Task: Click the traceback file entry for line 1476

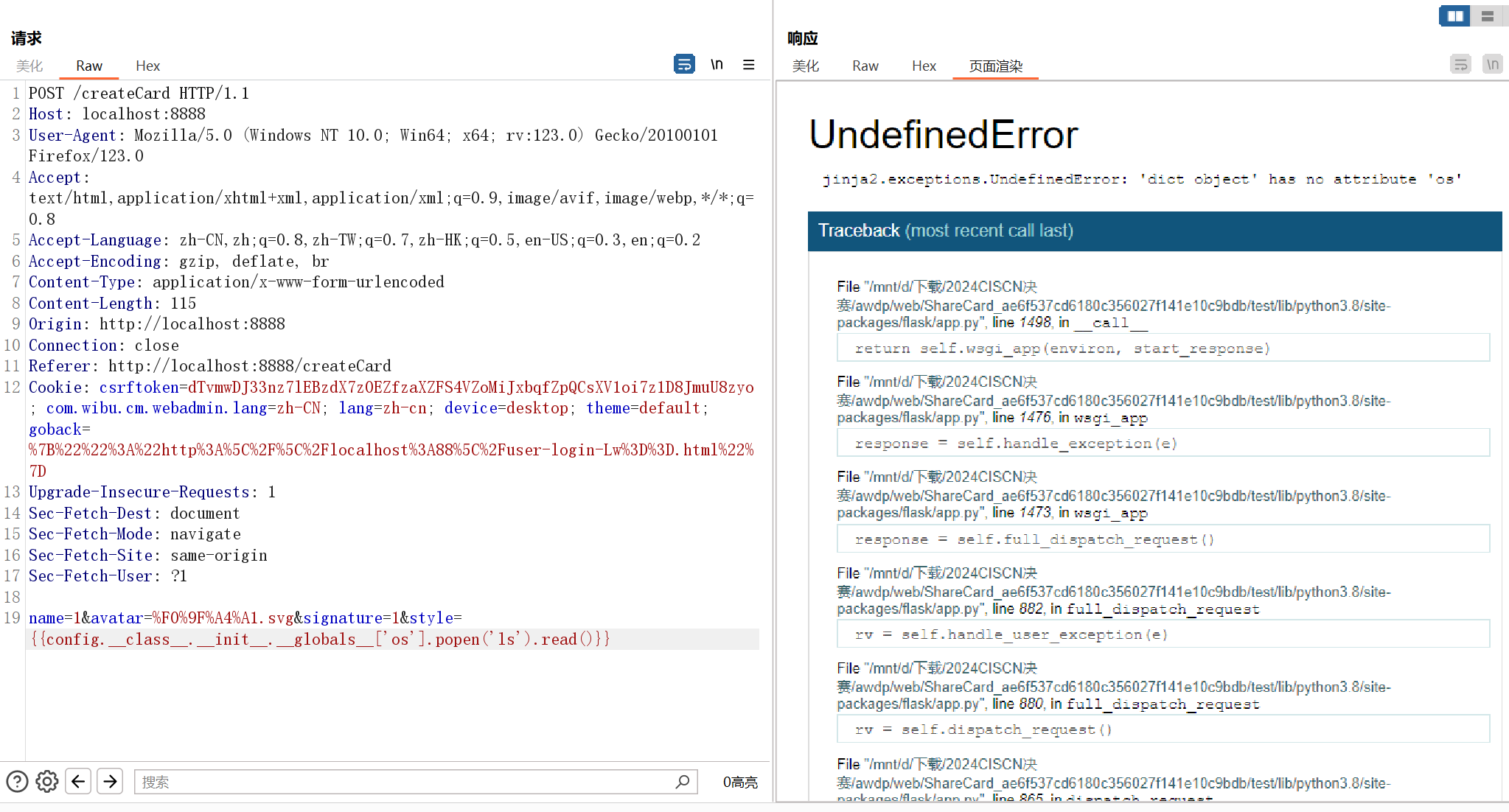Action: 1114,399
